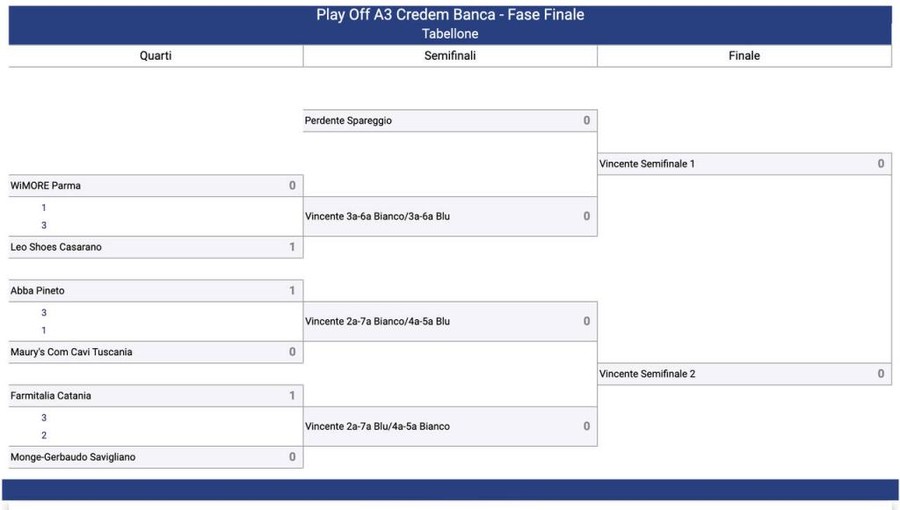Open Maury's Com Cavi Tuscania entry
Viewport: 900px width, 510px height.
click(x=156, y=352)
